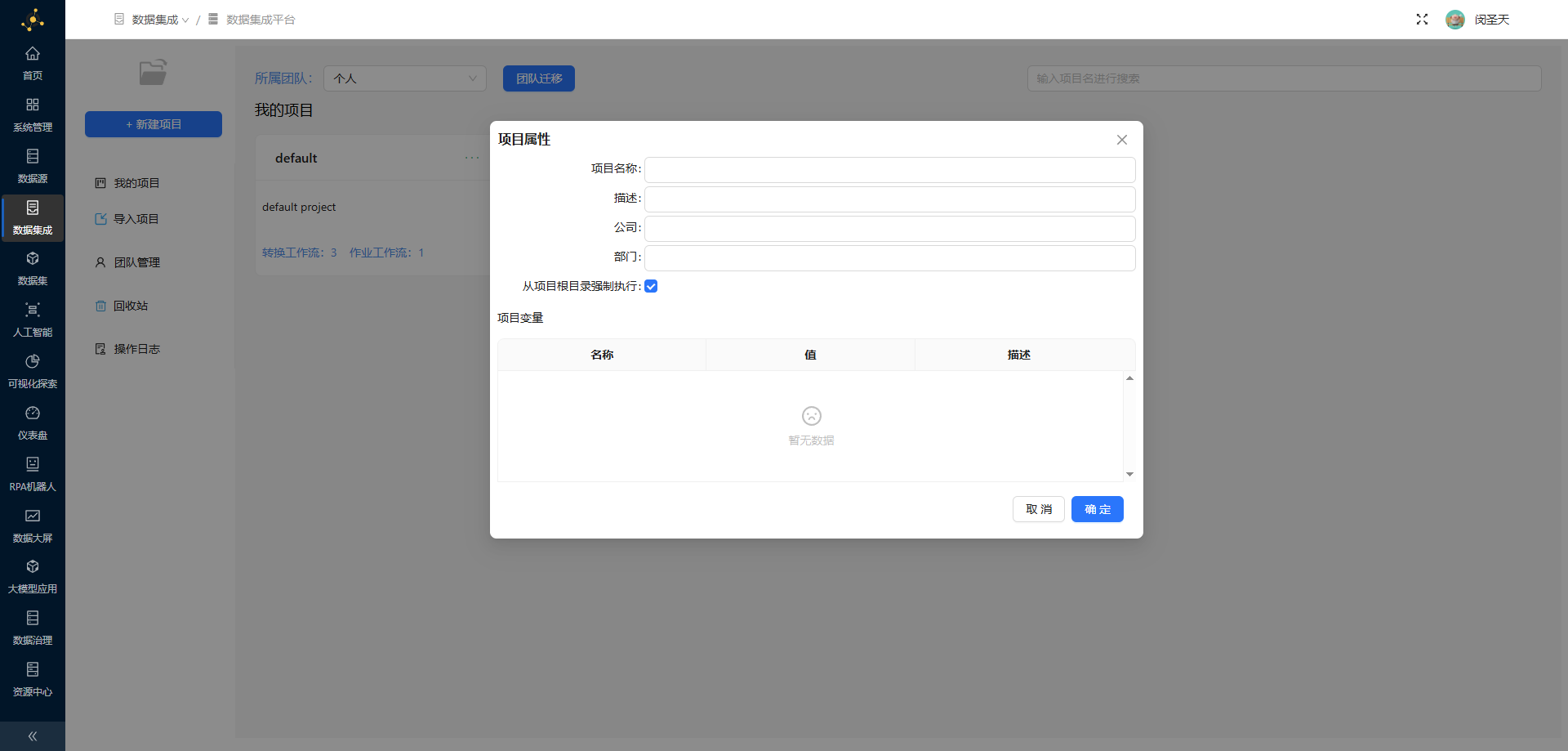Open the Visual Exploration (可视化探索) icon

coord(33,362)
